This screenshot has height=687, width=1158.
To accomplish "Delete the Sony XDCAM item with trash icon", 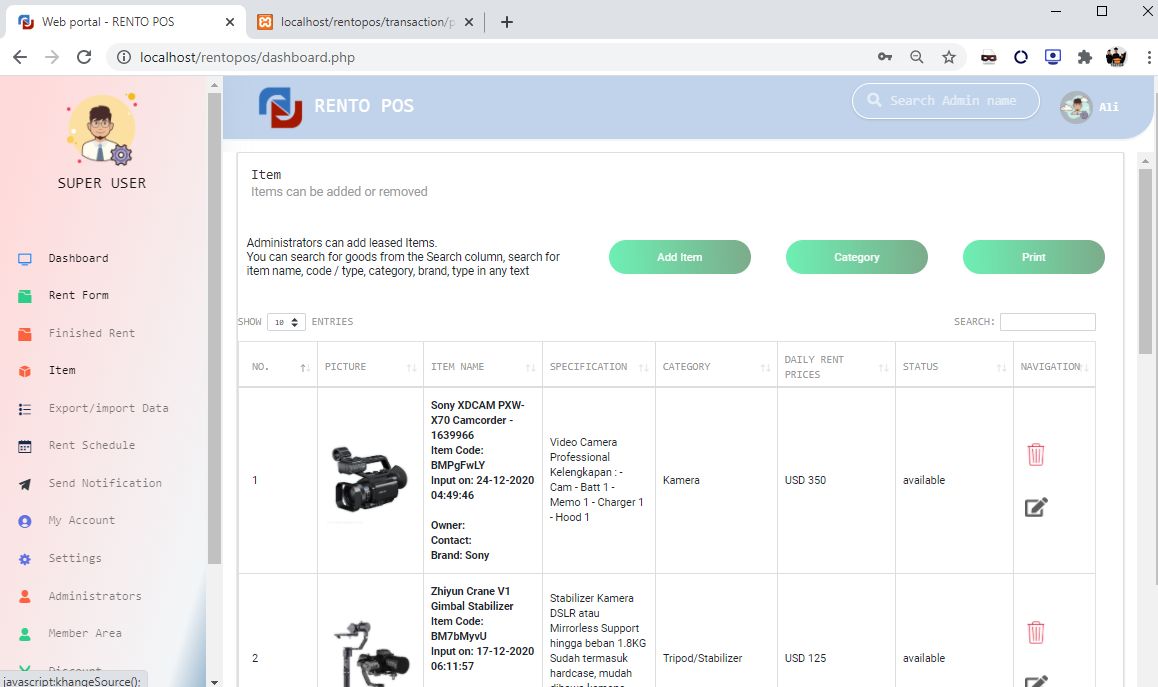I will pyautogui.click(x=1035, y=454).
